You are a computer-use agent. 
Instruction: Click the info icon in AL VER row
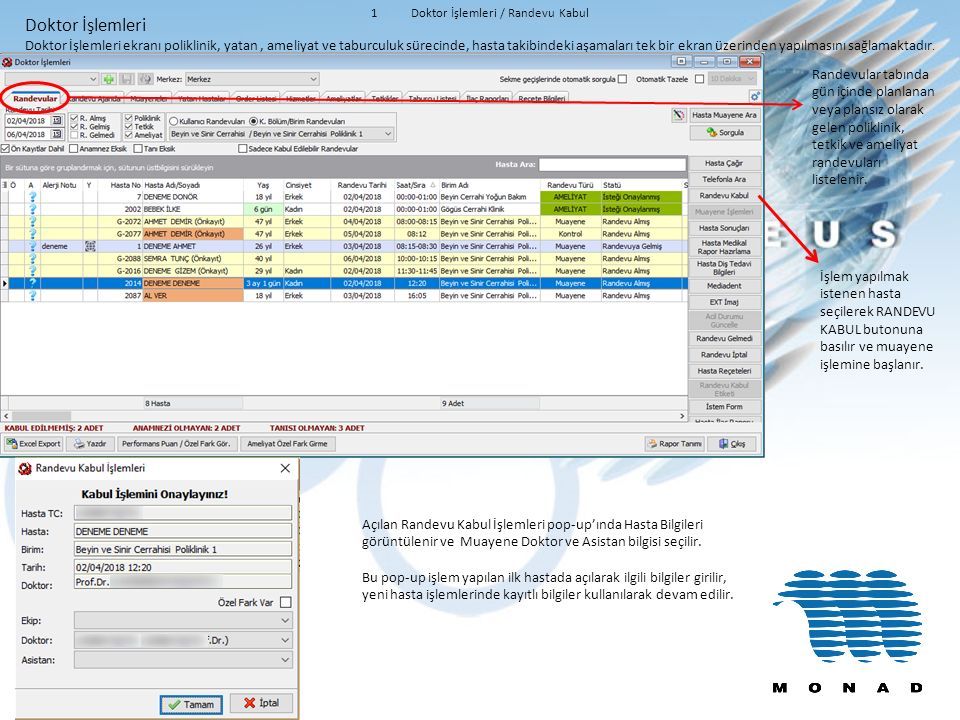click(x=32, y=296)
